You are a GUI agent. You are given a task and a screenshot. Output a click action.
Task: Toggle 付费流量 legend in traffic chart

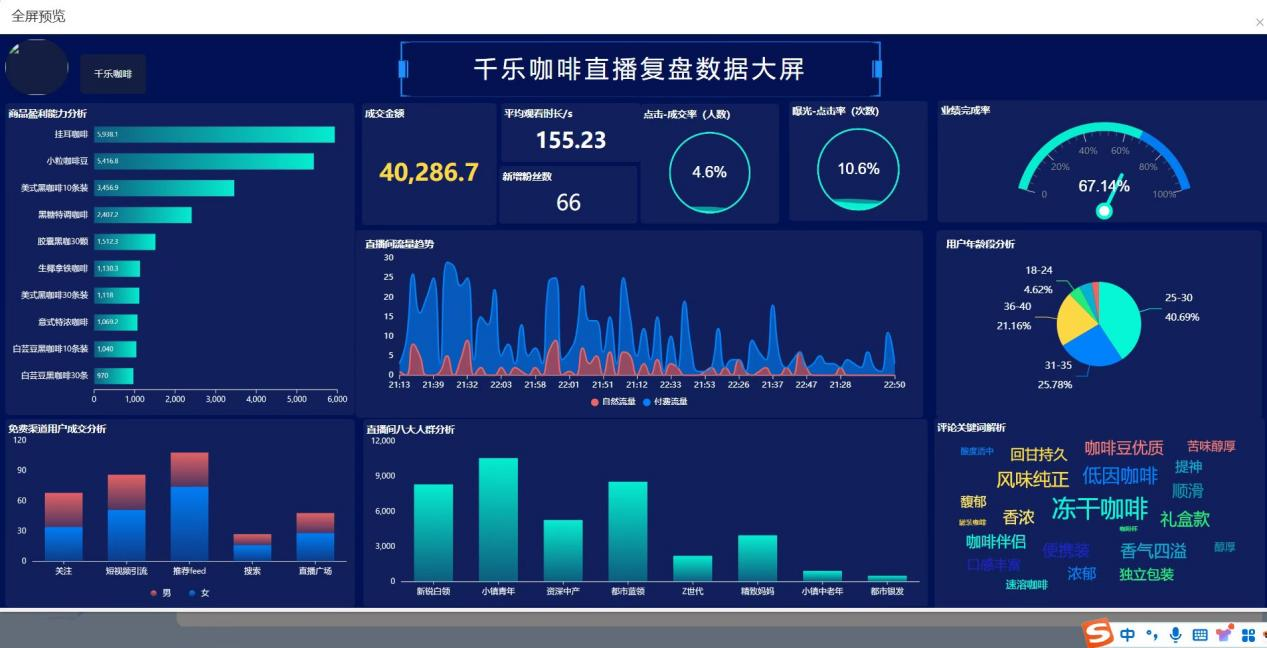(664, 402)
